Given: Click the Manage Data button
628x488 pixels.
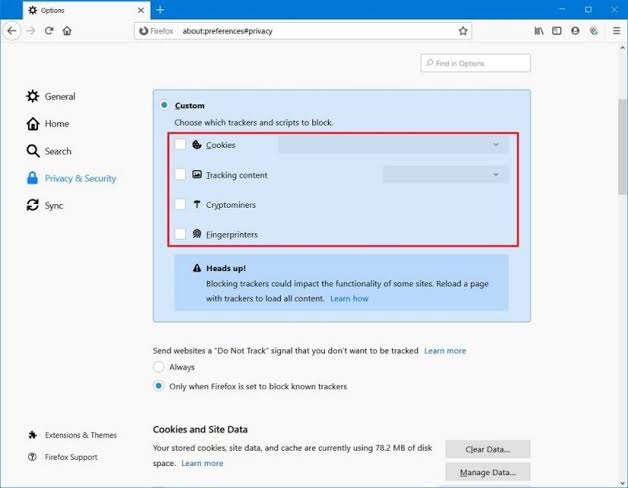Looking at the screenshot, I should pos(488,472).
